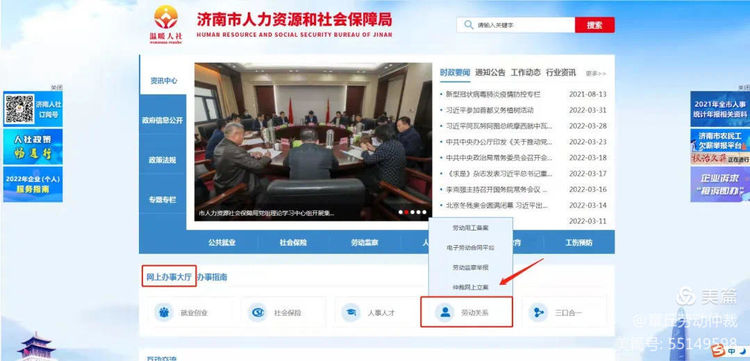Click the meeting photo in the slideshow
Image resolution: width=750 pixels, height=361 pixels.
tap(313, 142)
